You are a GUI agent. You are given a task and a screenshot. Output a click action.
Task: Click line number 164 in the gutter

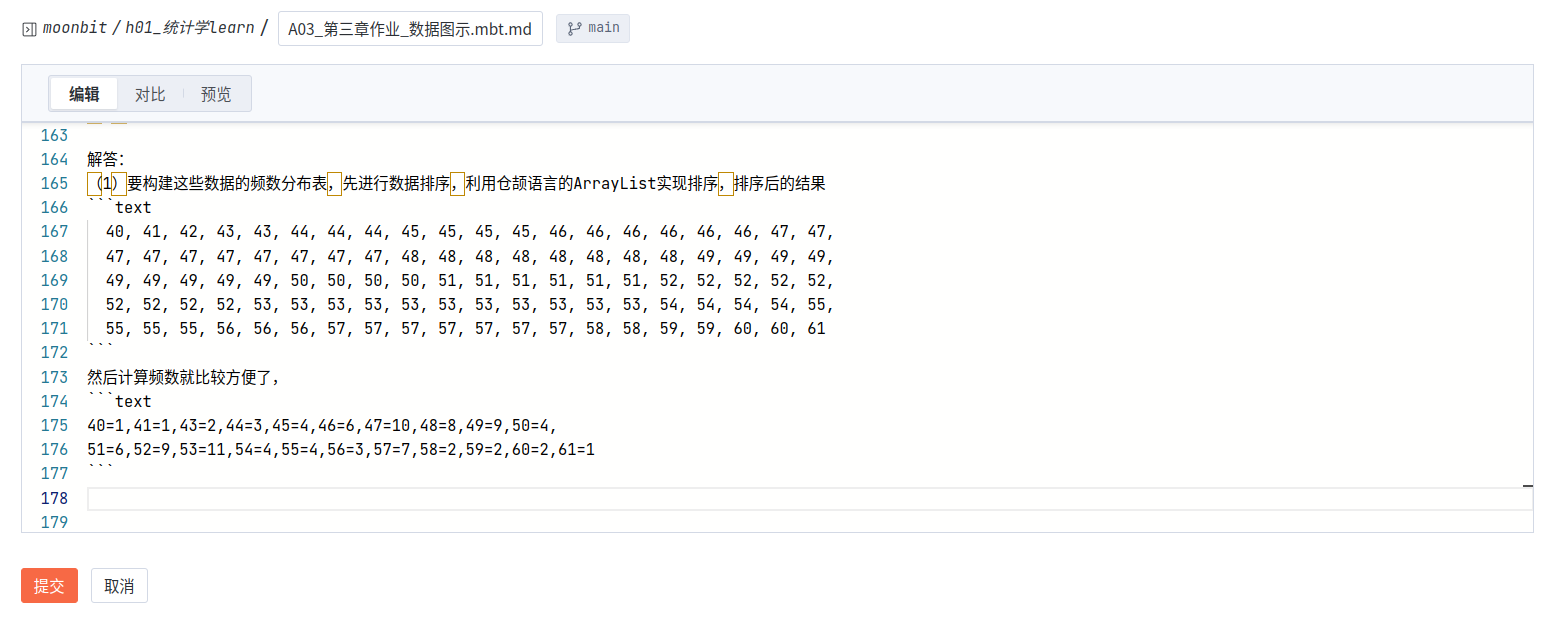pos(55,159)
